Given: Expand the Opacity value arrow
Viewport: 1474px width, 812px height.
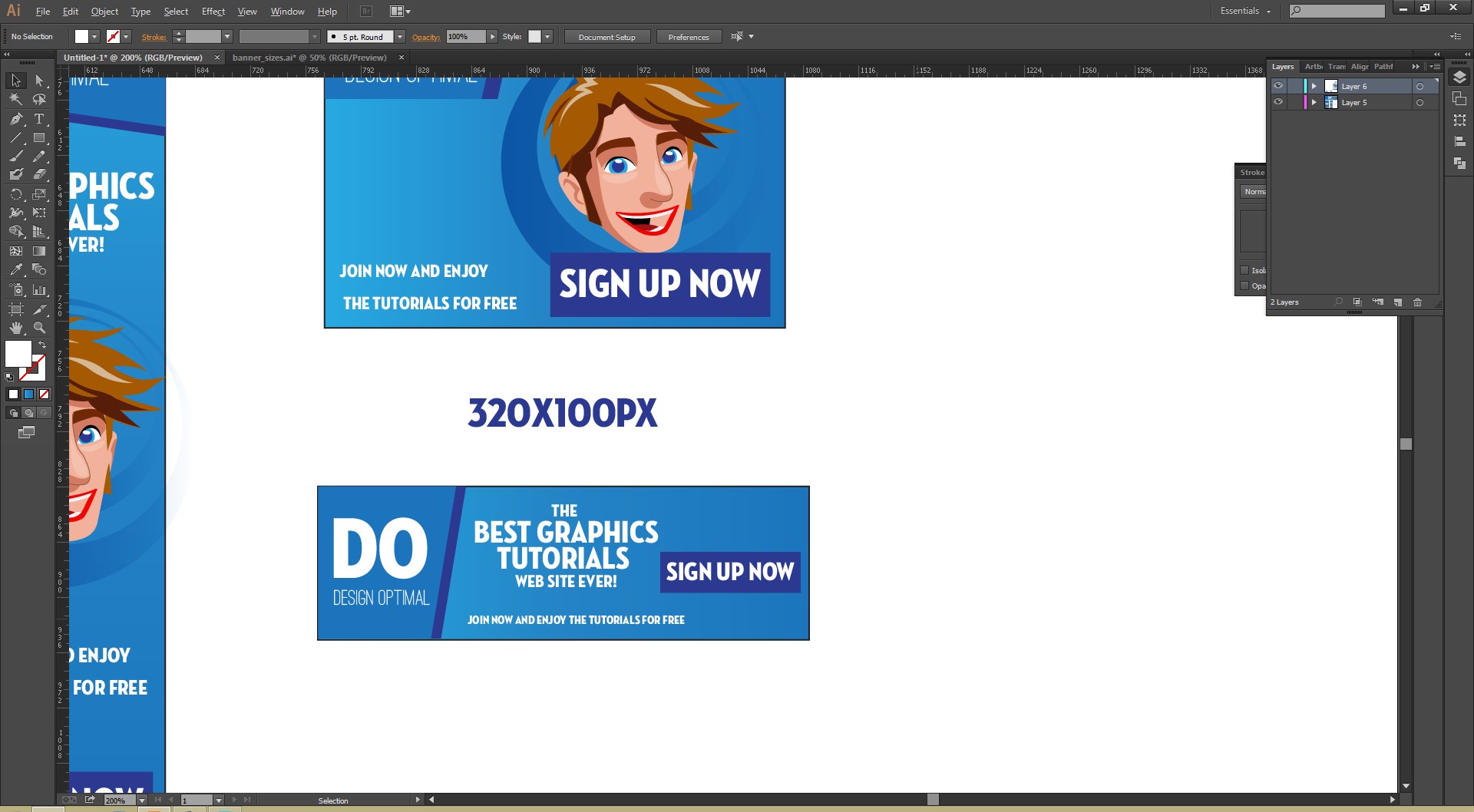Looking at the screenshot, I should tap(492, 37).
